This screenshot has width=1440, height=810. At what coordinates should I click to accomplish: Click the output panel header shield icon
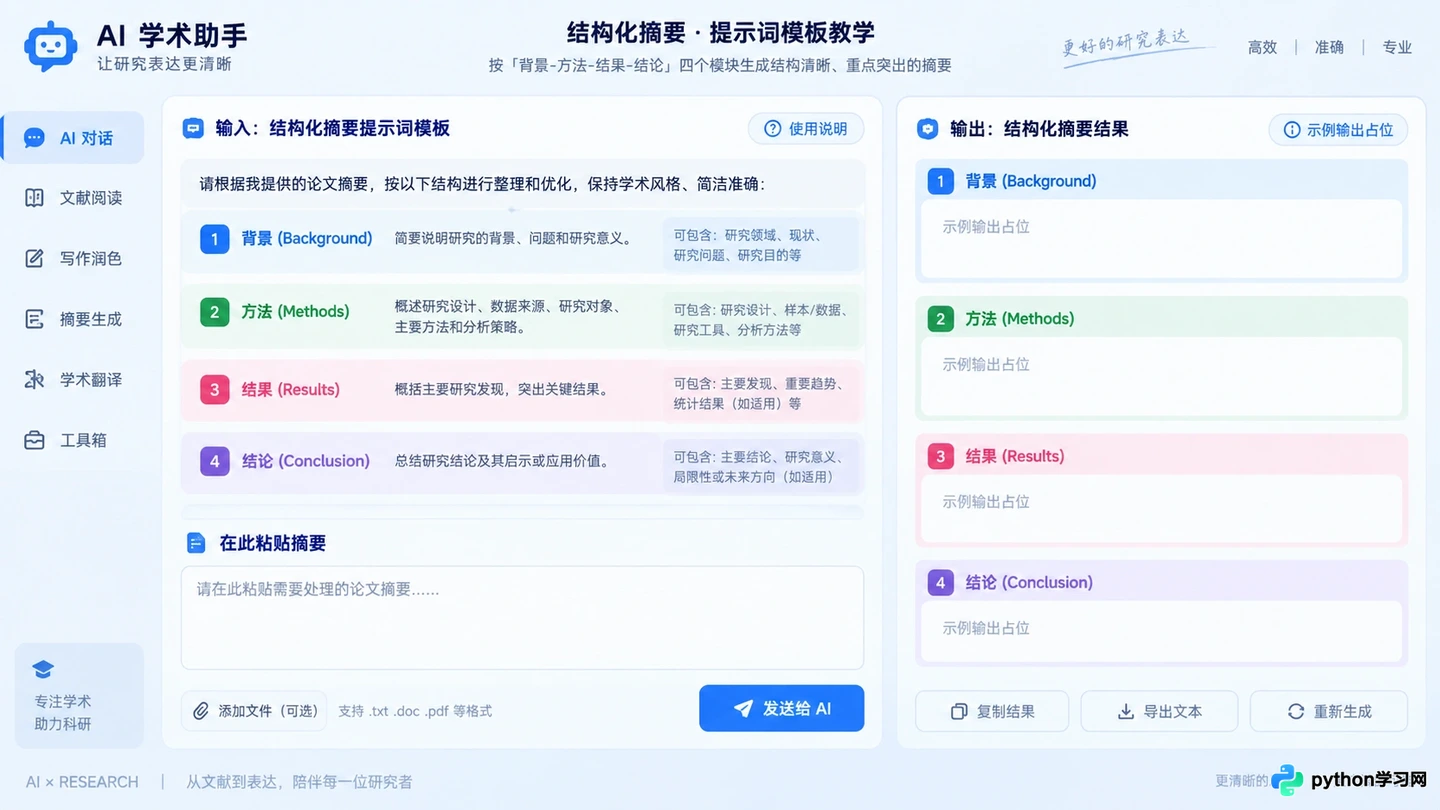[x=928, y=129]
